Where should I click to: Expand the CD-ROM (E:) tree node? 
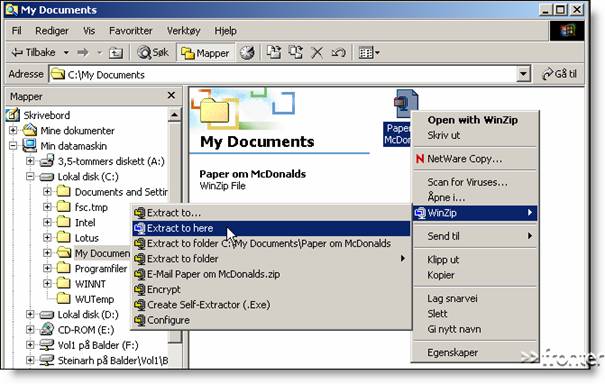coord(30,330)
